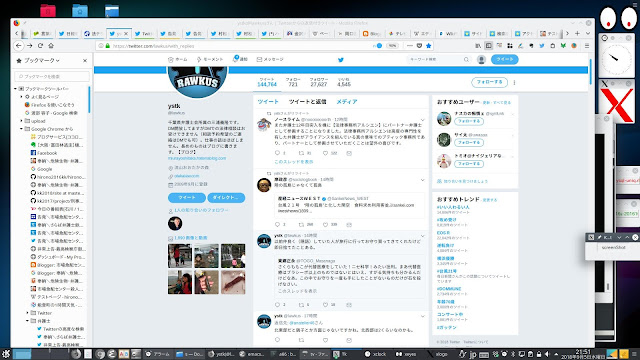The width and height of the screenshot is (640, 360).
Task: Click the blue bookmark star in URL bar
Action: (x=429, y=46)
